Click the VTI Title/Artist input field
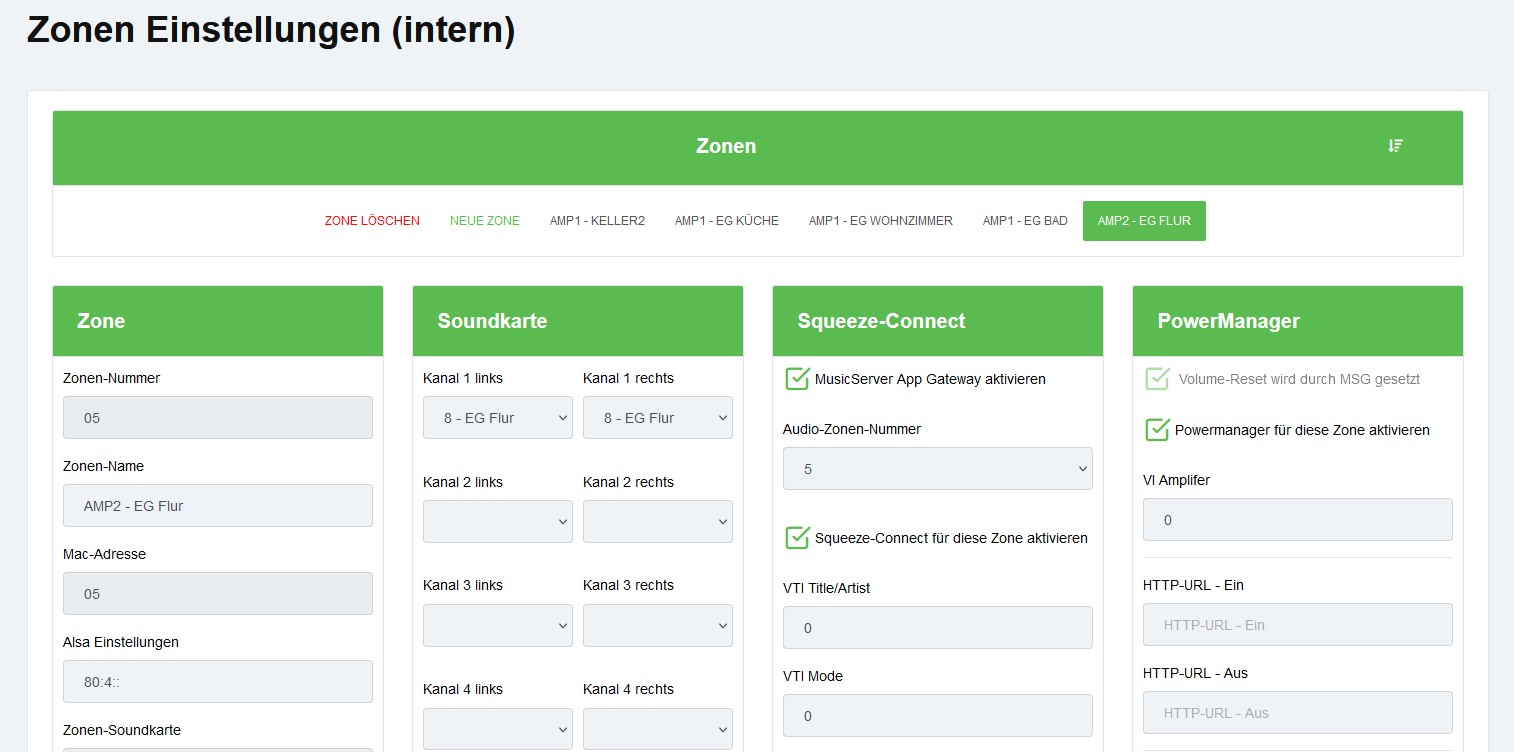Screen dimensions: 1514x752 coord(937,628)
